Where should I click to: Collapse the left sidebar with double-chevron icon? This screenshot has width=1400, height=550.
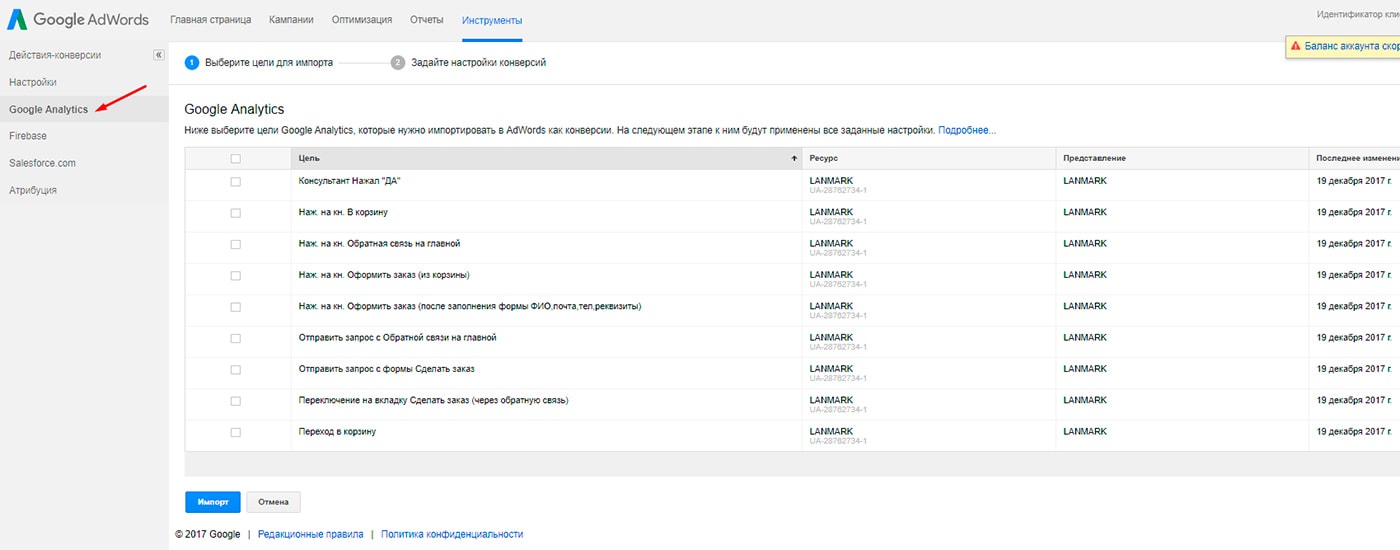(x=158, y=55)
